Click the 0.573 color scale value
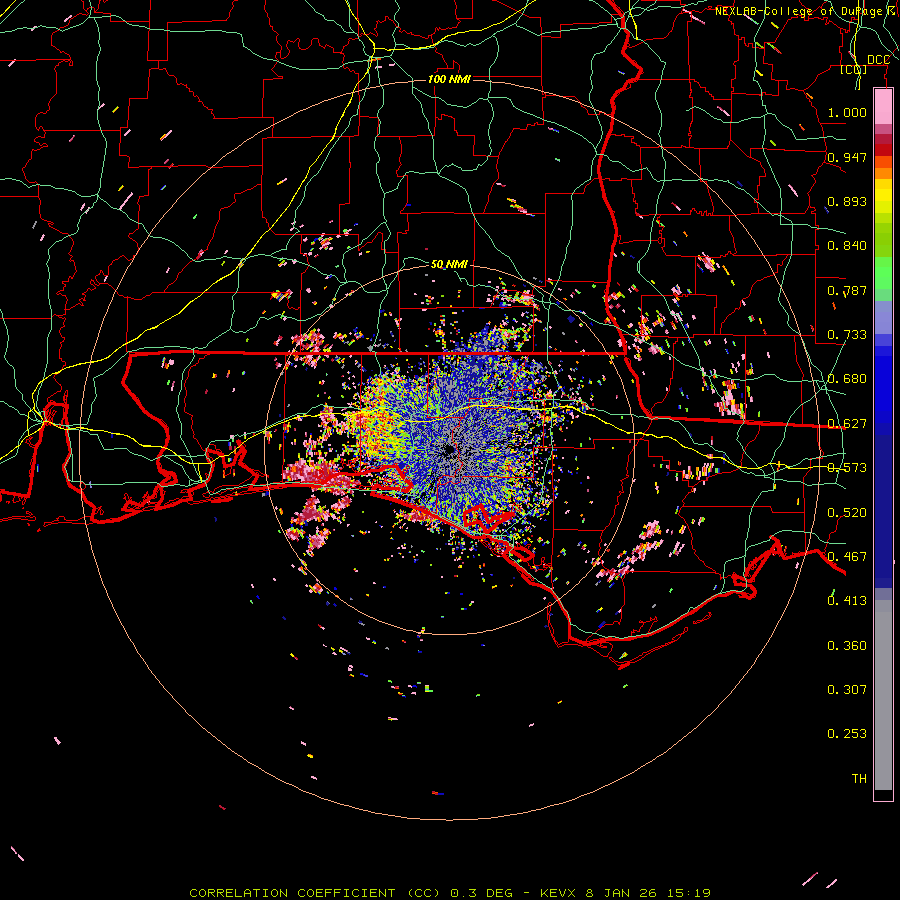The width and height of the screenshot is (900, 900). pyautogui.click(x=847, y=468)
